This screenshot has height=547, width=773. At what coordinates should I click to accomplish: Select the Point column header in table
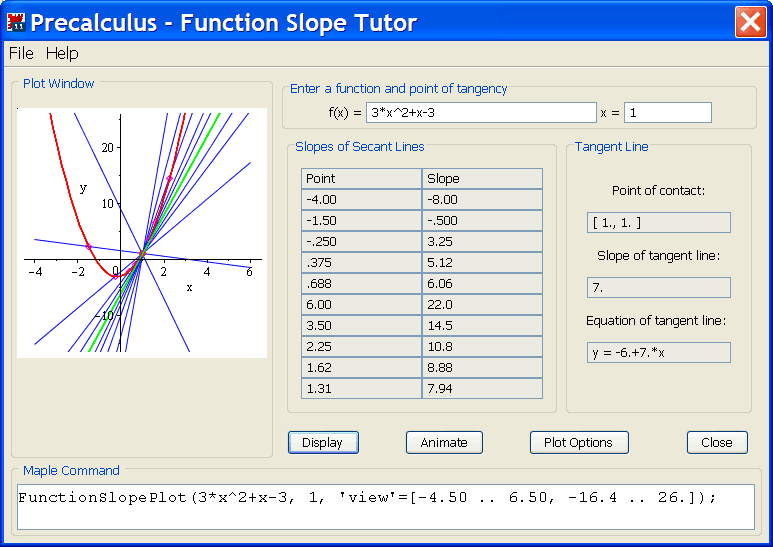[361, 179]
